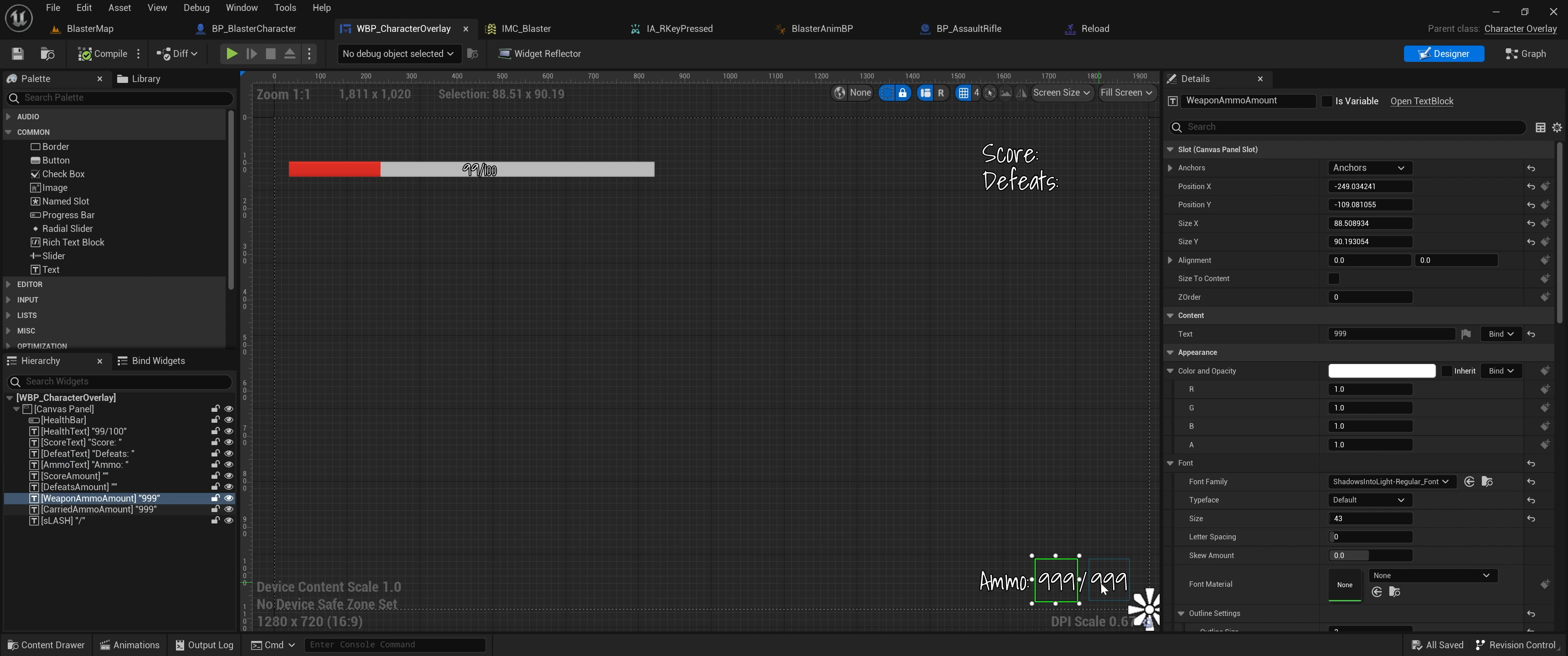Click the white Color and Opacity swatch
This screenshot has width=1568, height=656.
[x=1381, y=371]
